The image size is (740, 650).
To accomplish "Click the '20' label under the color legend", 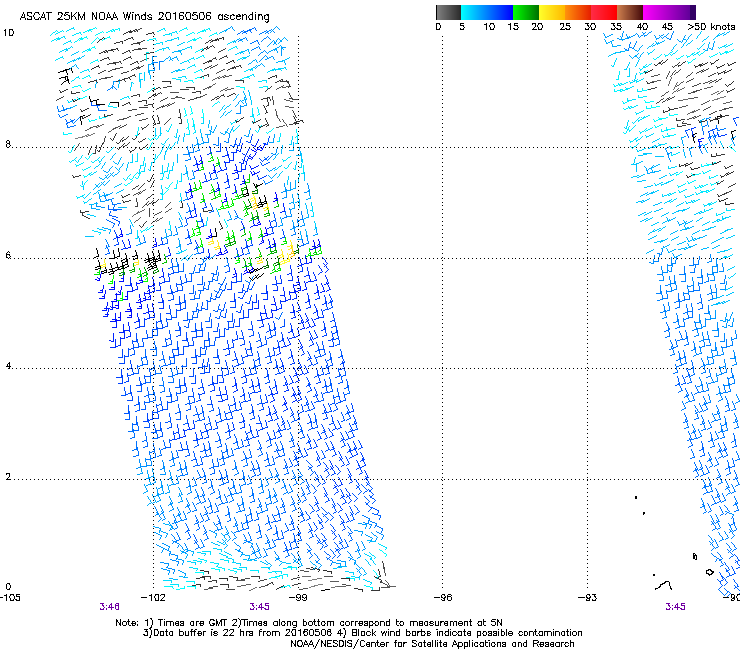I will click(537, 27).
